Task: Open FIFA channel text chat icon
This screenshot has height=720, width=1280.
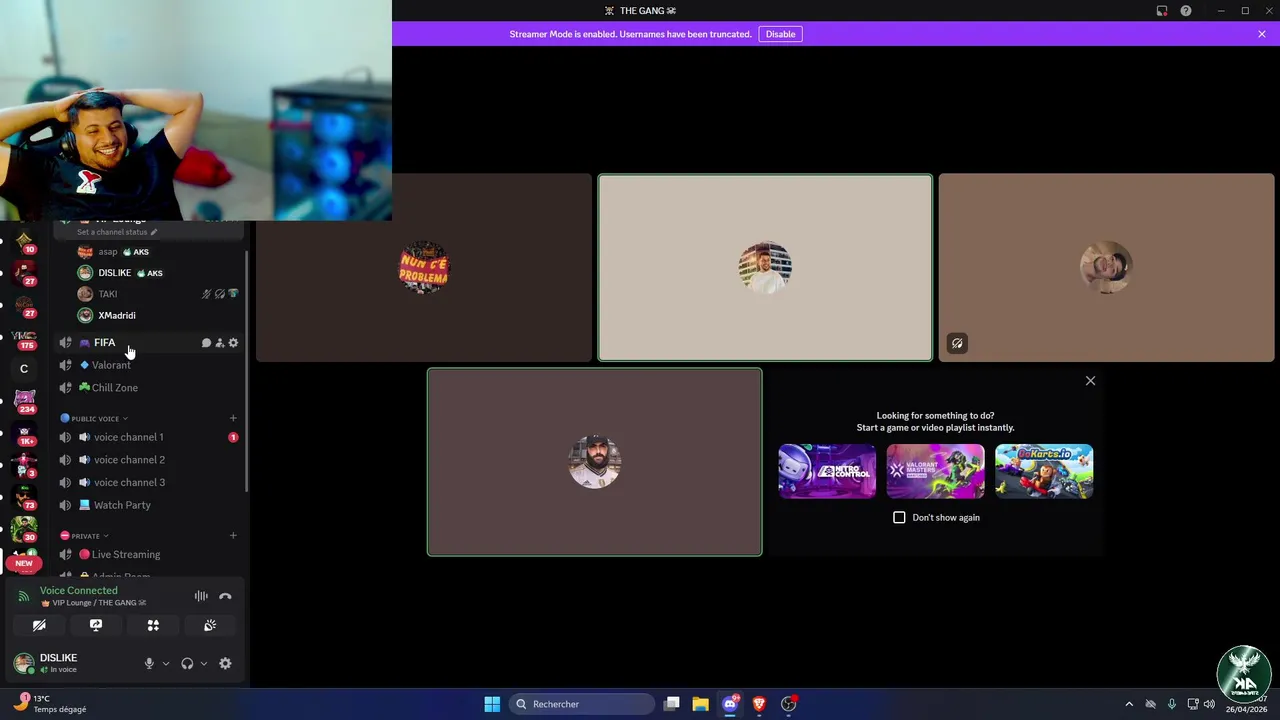Action: click(x=206, y=343)
